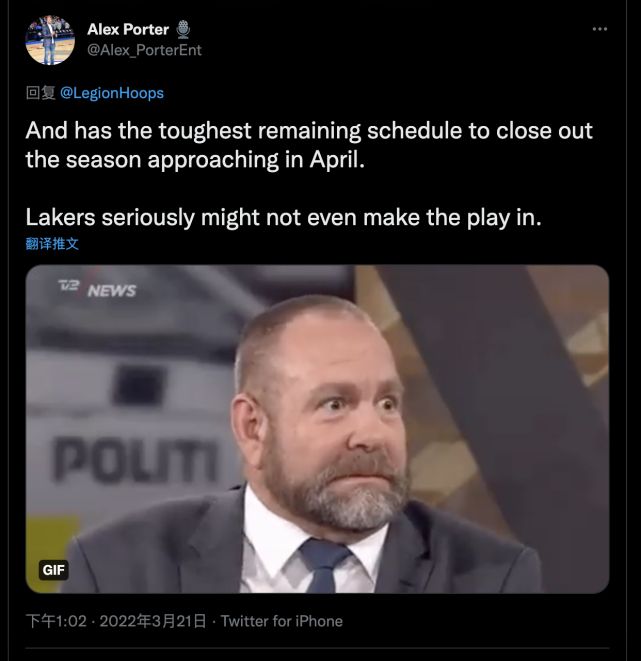Open the @LegionHoops mention link
The image size is (641, 661).
pos(112,93)
